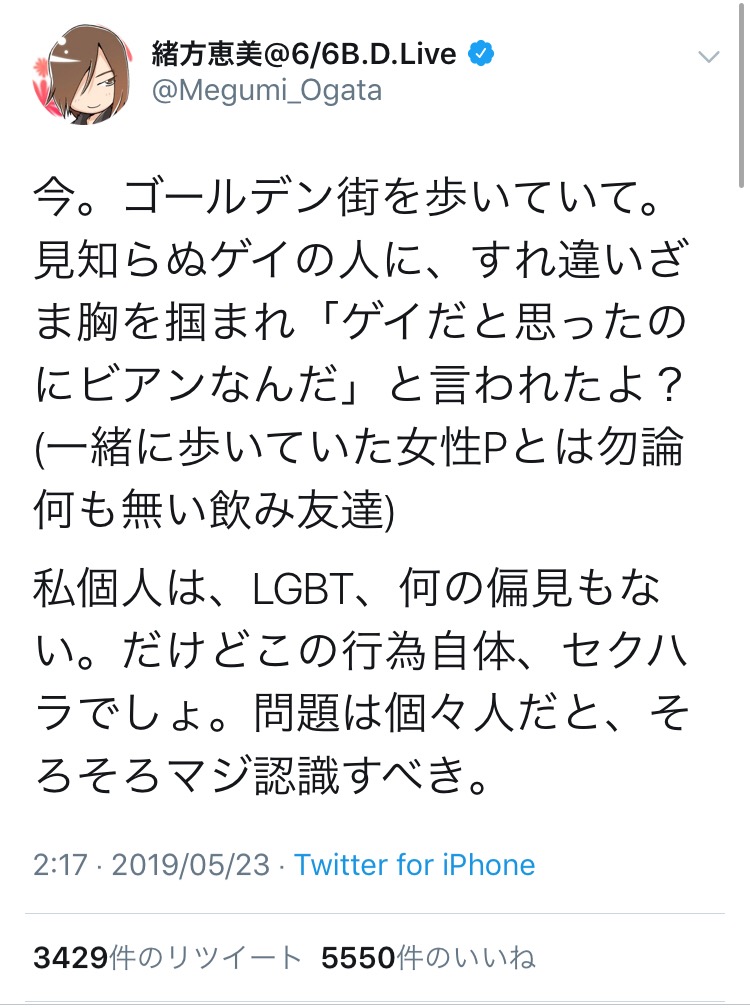The image size is (750, 1008).
Task: Open the Twitter for iPhone source link
Action: tap(415, 865)
